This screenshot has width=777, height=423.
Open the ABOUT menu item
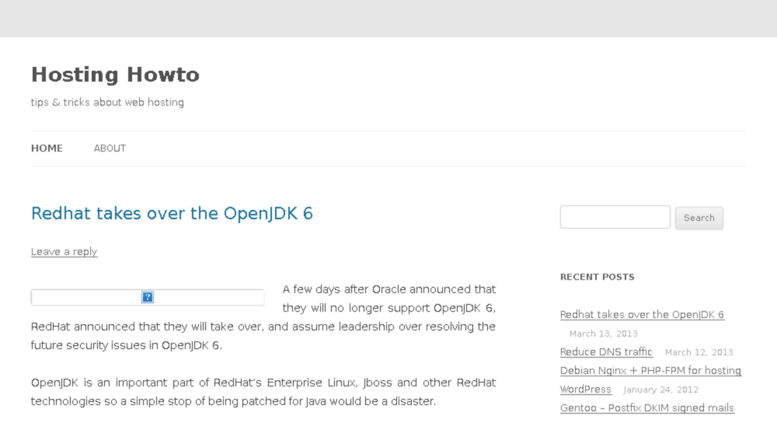tap(110, 148)
